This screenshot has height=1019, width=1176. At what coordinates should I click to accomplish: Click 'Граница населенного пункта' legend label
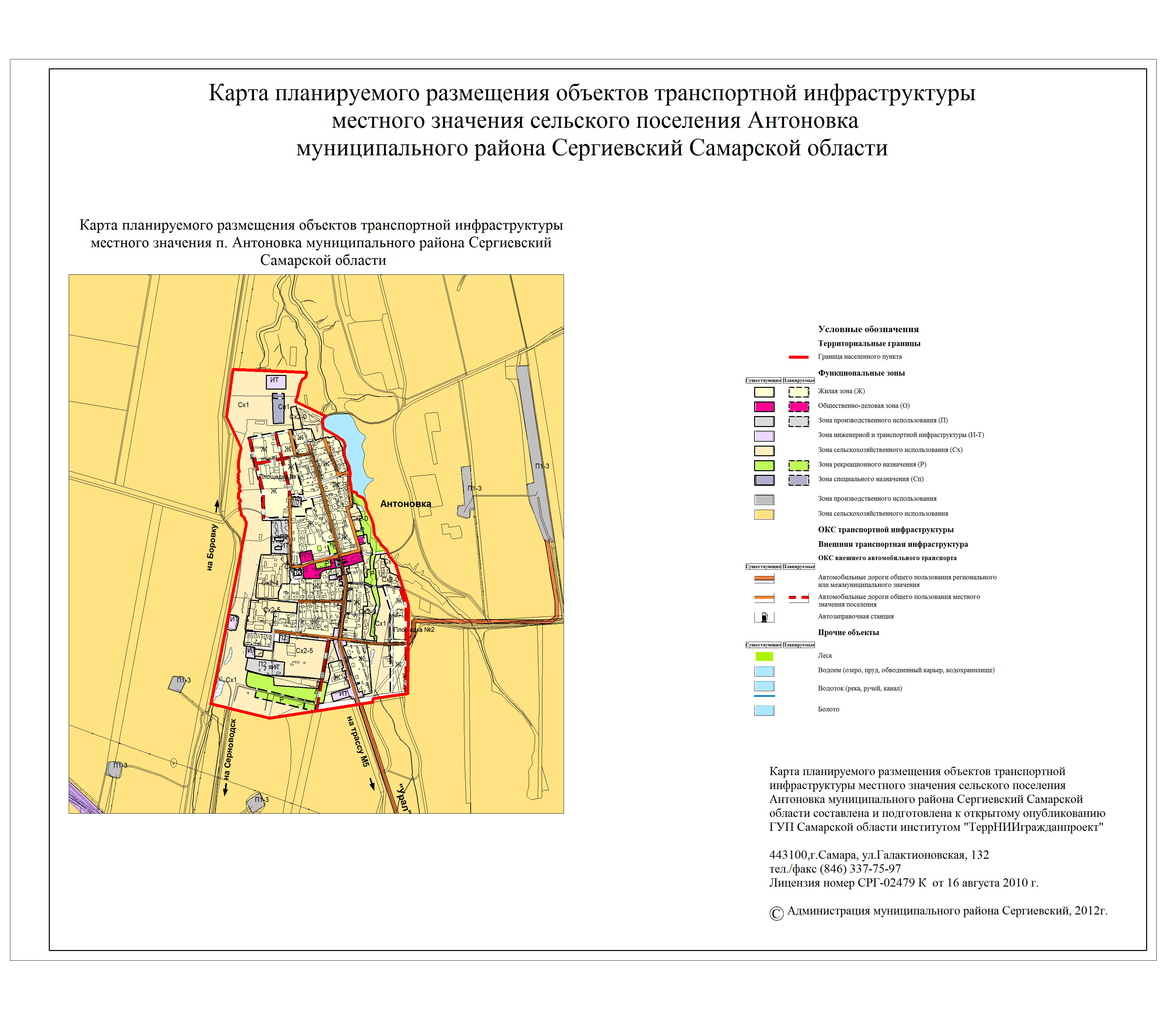tap(860, 357)
